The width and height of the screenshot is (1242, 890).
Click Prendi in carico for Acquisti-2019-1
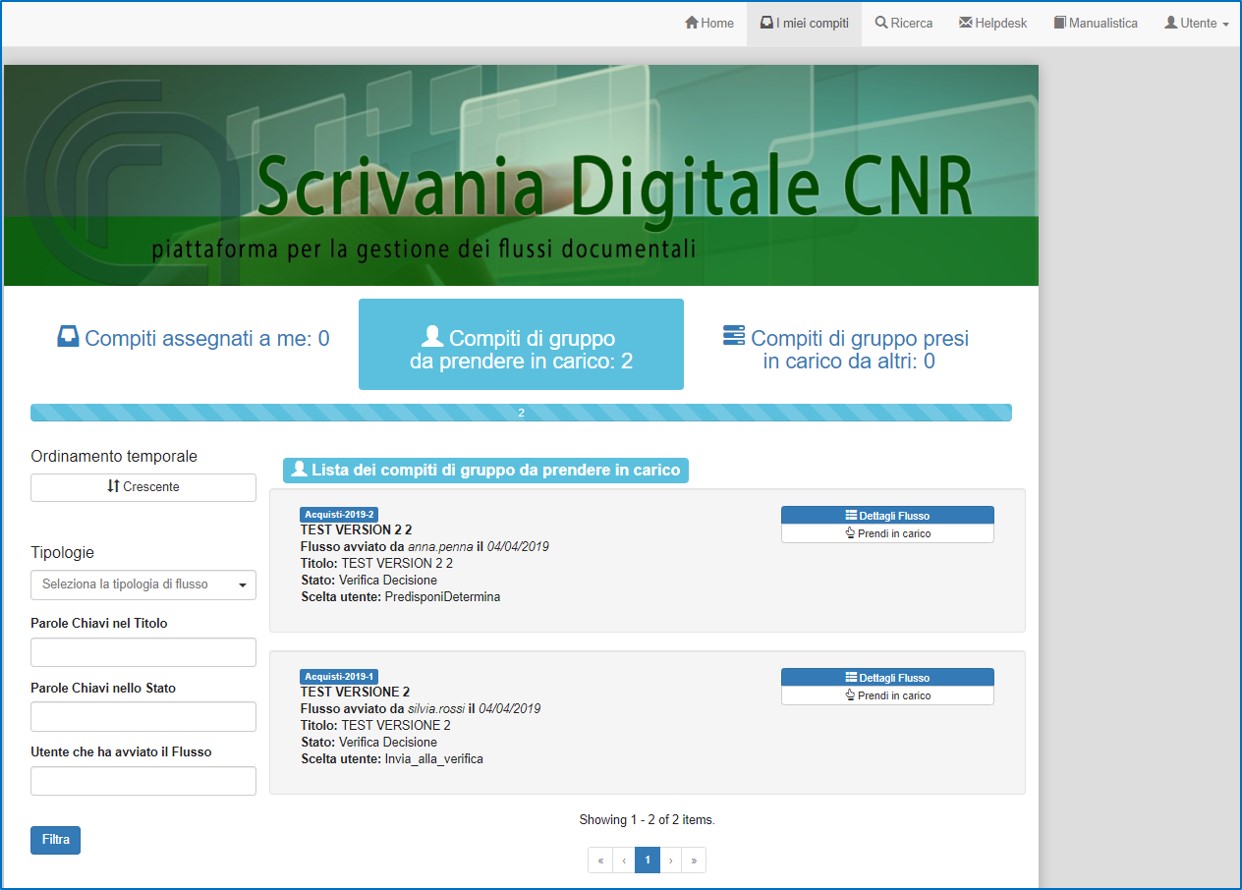[x=887, y=695]
